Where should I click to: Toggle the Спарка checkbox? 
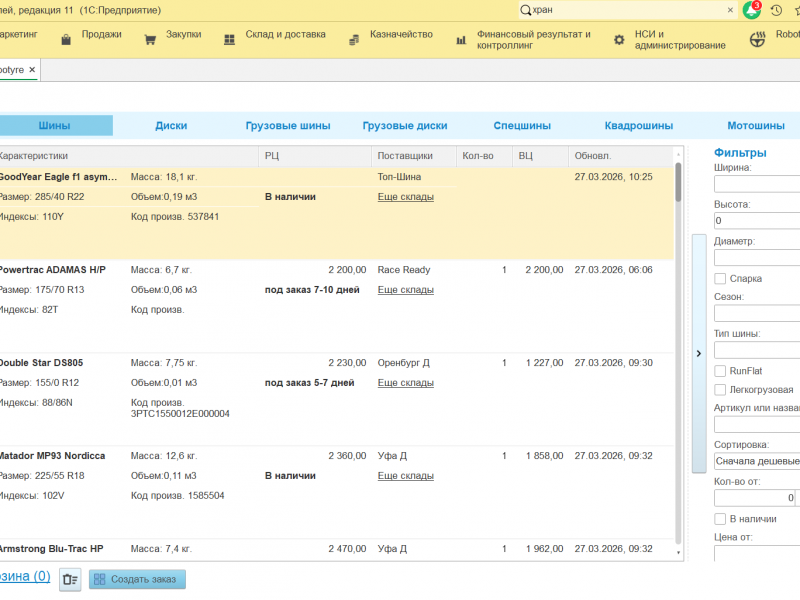point(720,279)
